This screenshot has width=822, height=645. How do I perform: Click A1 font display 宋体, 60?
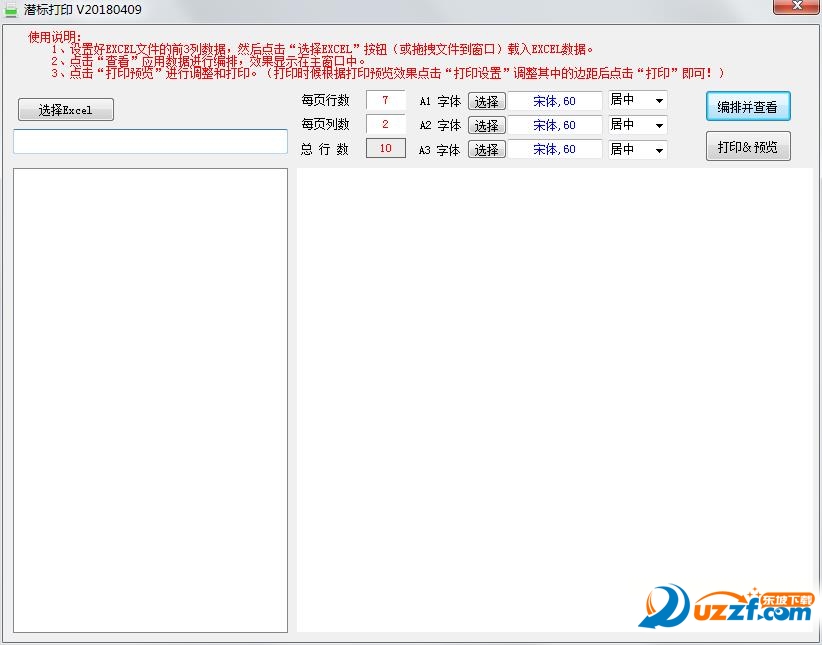555,101
